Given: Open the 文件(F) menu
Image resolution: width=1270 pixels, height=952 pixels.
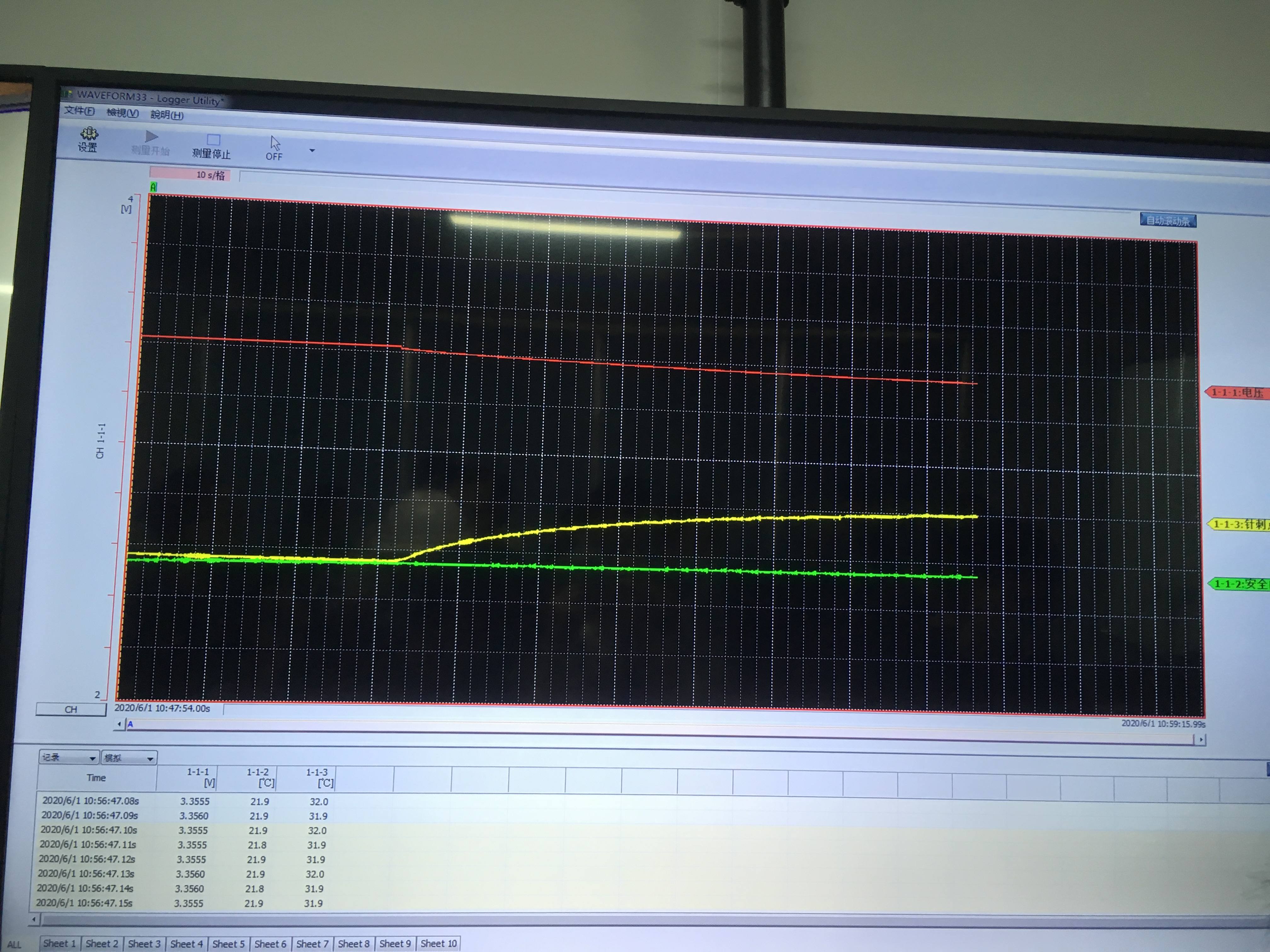Looking at the screenshot, I should pos(79,111).
